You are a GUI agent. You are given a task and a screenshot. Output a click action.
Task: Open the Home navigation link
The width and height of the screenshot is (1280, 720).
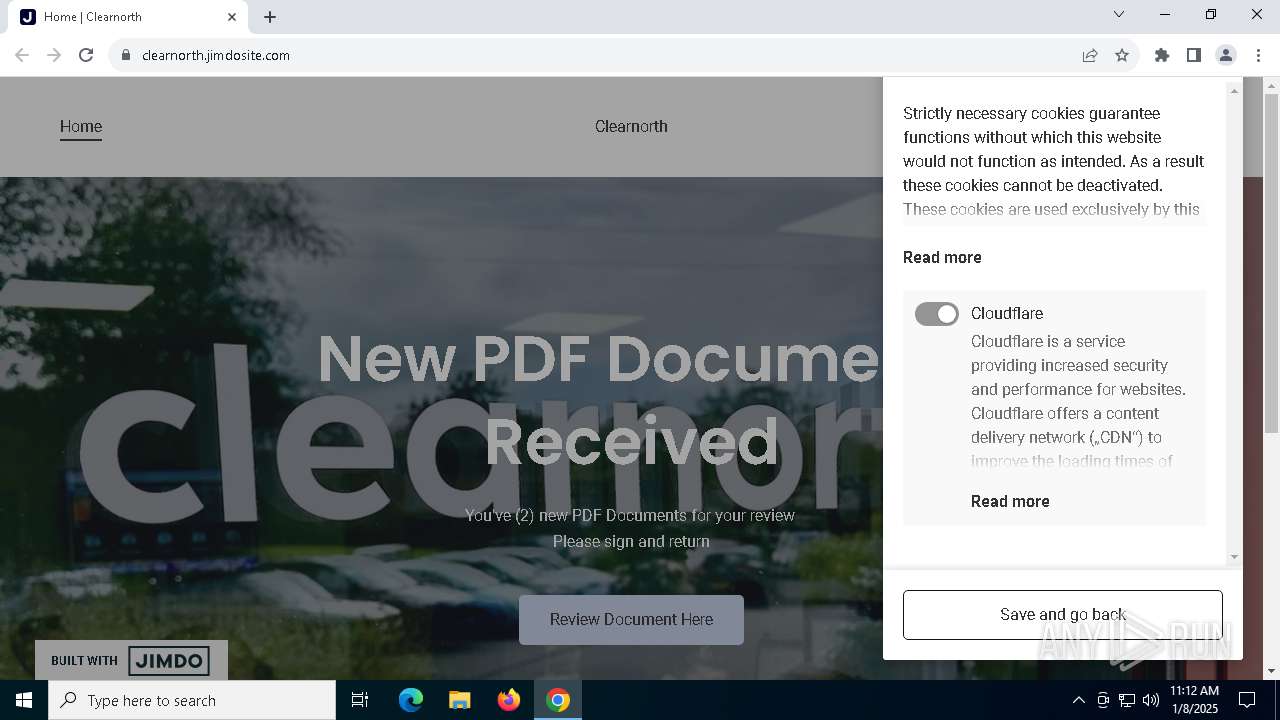(x=81, y=126)
